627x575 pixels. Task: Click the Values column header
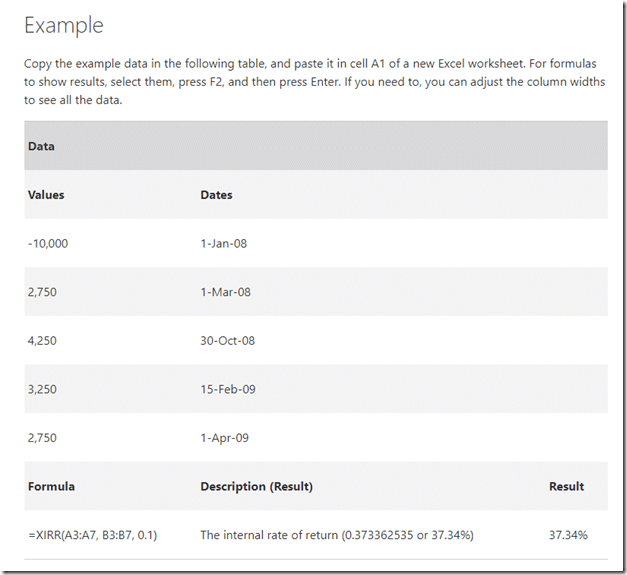[x=46, y=195]
